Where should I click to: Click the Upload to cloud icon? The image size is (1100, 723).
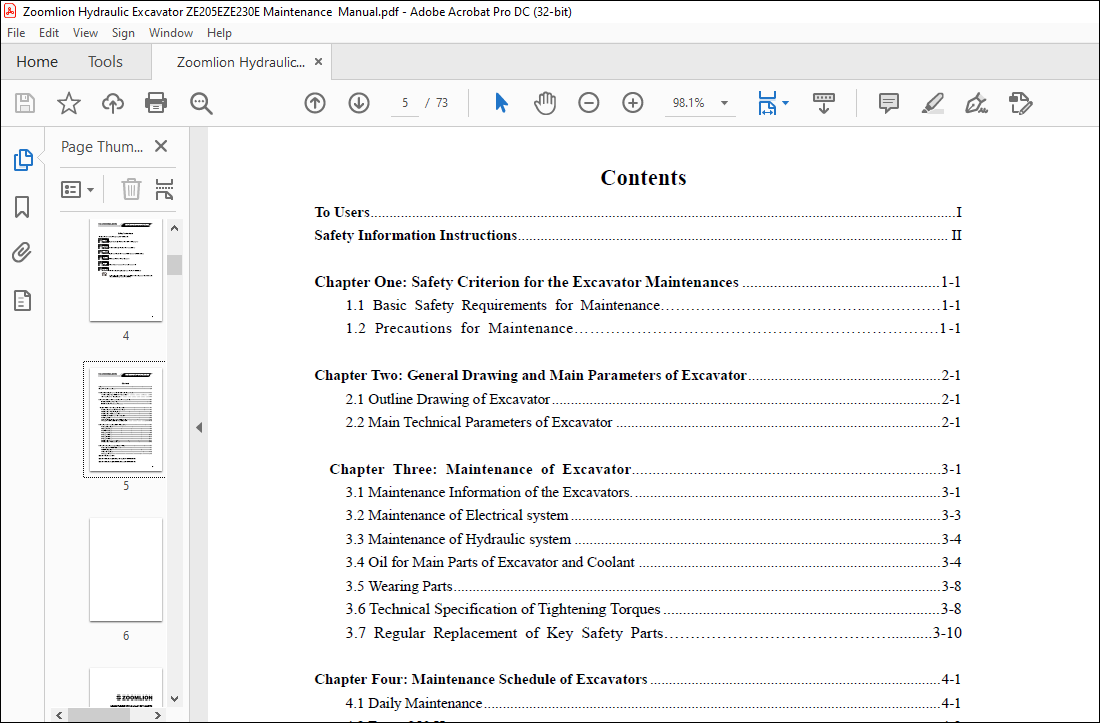pos(112,103)
